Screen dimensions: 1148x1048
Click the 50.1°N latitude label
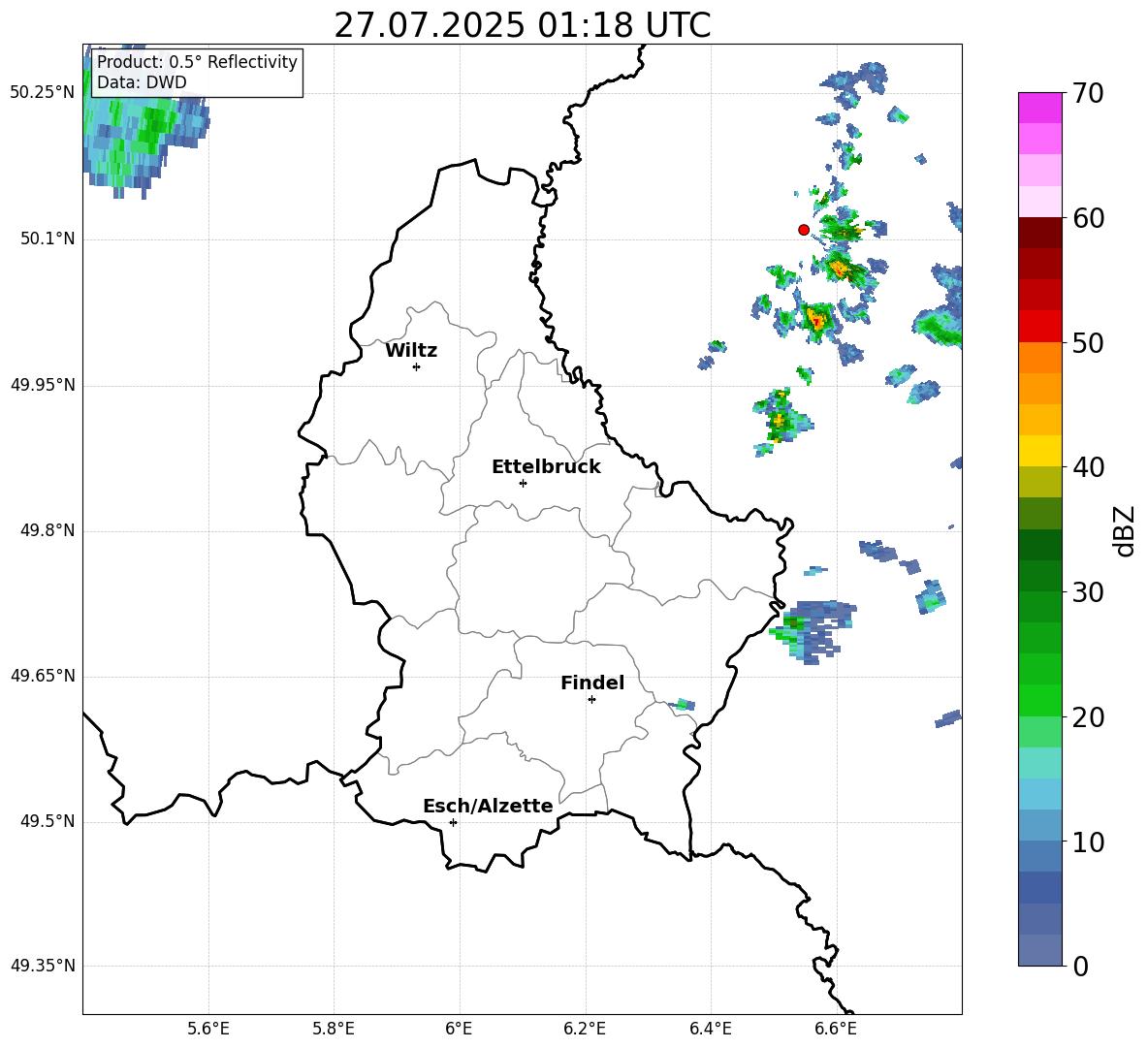click(48, 238)
